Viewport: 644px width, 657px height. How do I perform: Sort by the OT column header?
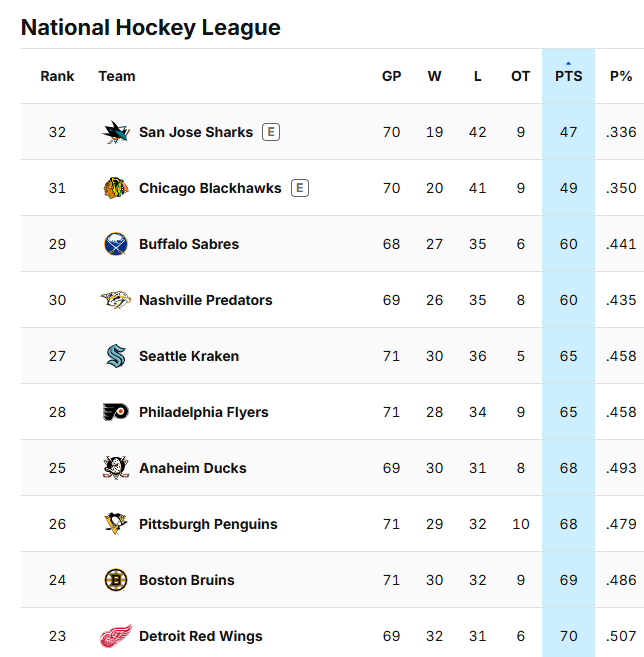tap(520, 76)
